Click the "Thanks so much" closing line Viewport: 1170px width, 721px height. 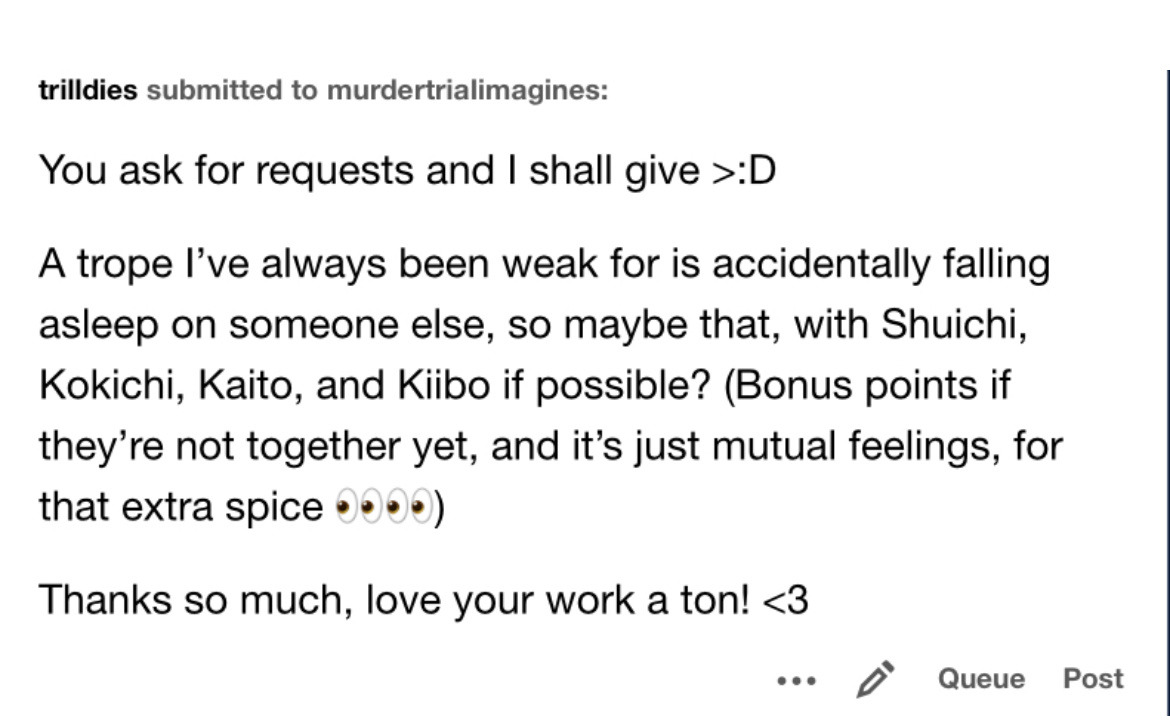tap(194, 600)
